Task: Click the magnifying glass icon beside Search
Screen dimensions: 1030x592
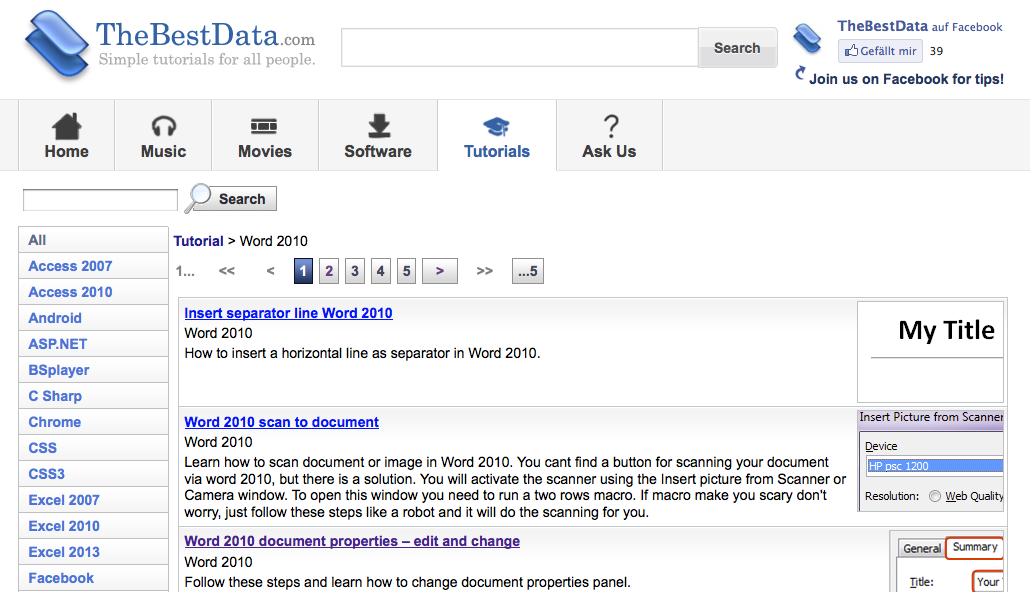Action: [198, 198]
